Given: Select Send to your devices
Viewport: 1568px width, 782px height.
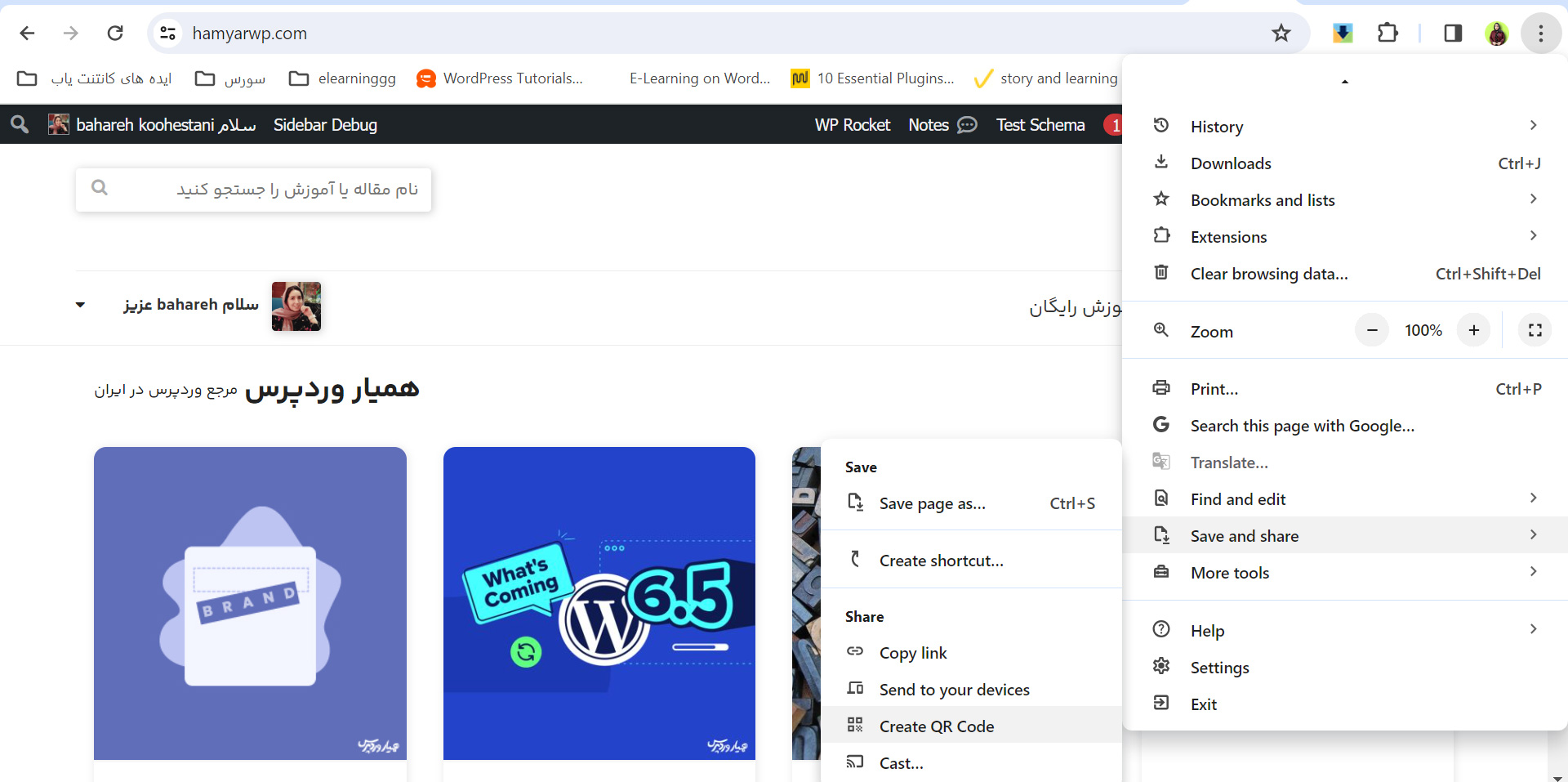Looking at the screenshot, I should point(971,689).
